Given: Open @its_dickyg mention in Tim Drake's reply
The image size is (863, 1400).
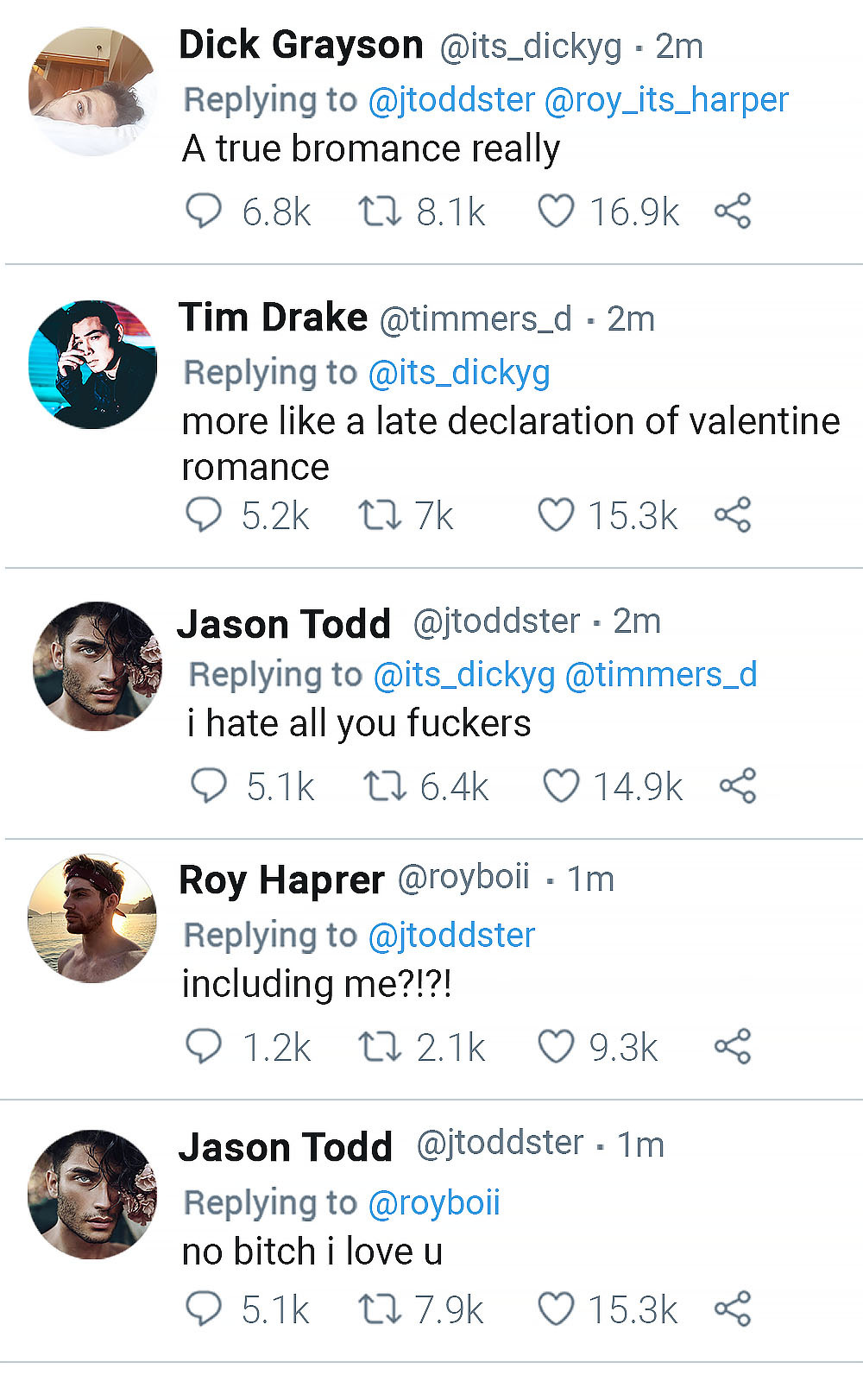Looking at the screenshot, I should 459,373.
